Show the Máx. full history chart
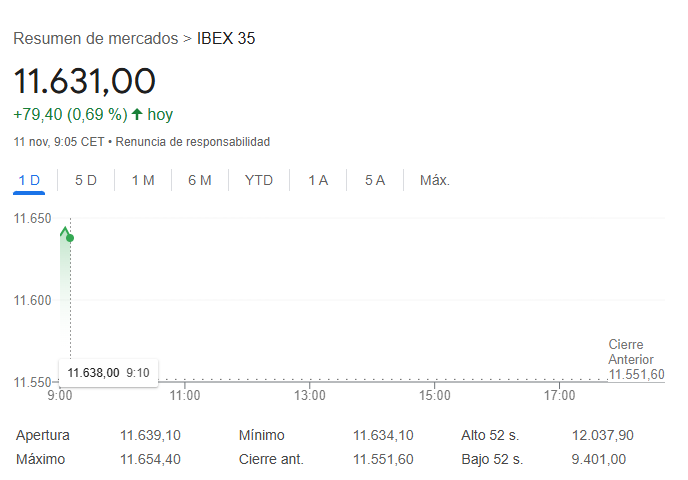 (435, 180)
